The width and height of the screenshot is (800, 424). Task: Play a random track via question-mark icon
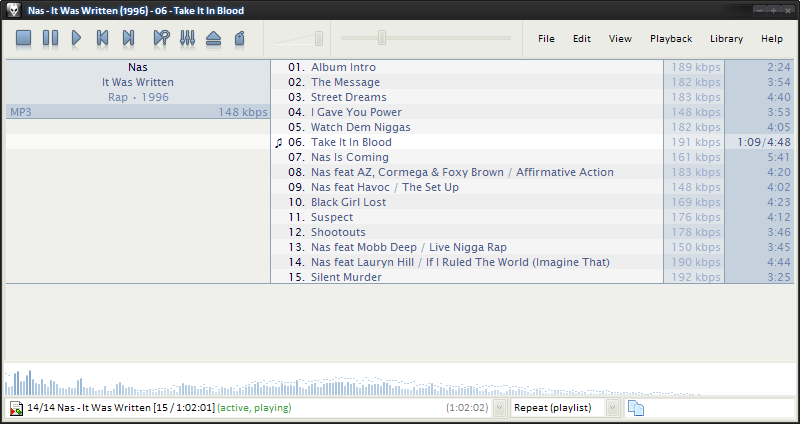coord(161,38)
